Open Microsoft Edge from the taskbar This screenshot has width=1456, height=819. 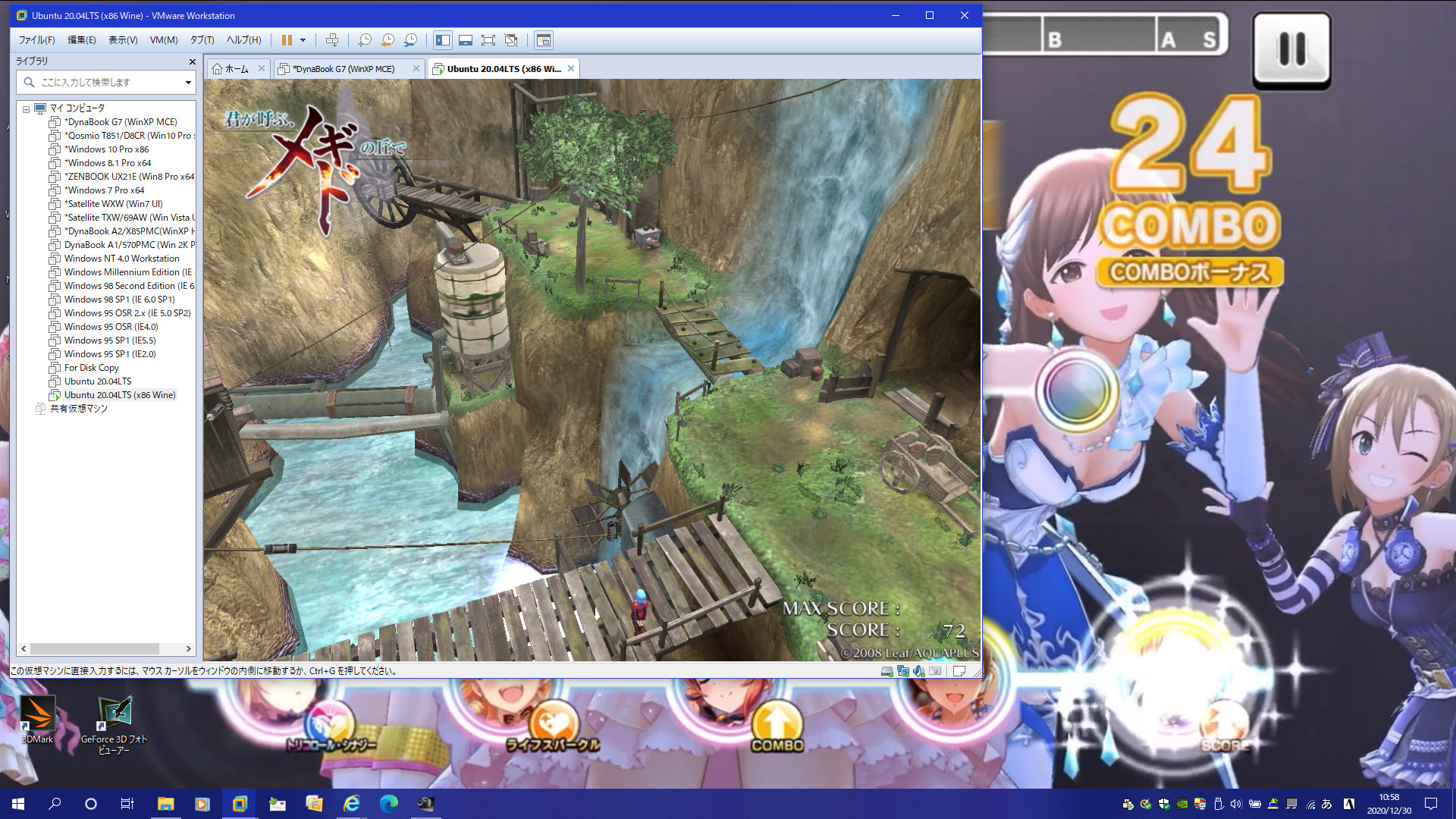pyautogui.click(x=389, y=804)
